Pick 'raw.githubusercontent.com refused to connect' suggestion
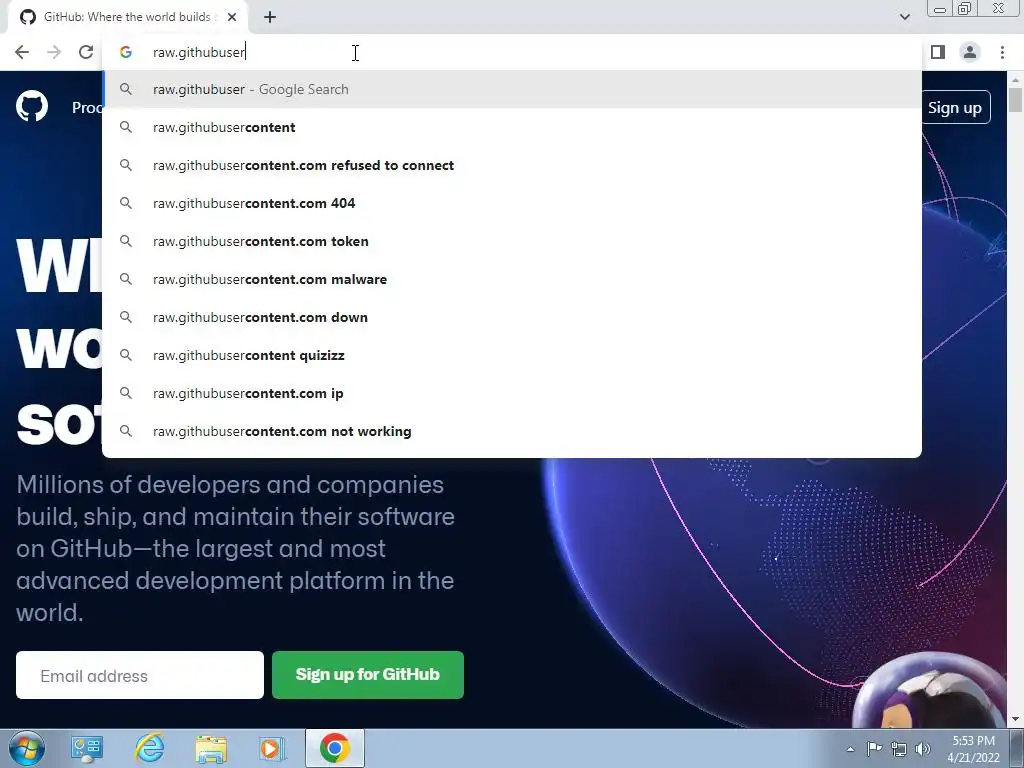The image size is (1024, 768). (x=512, y=165)
